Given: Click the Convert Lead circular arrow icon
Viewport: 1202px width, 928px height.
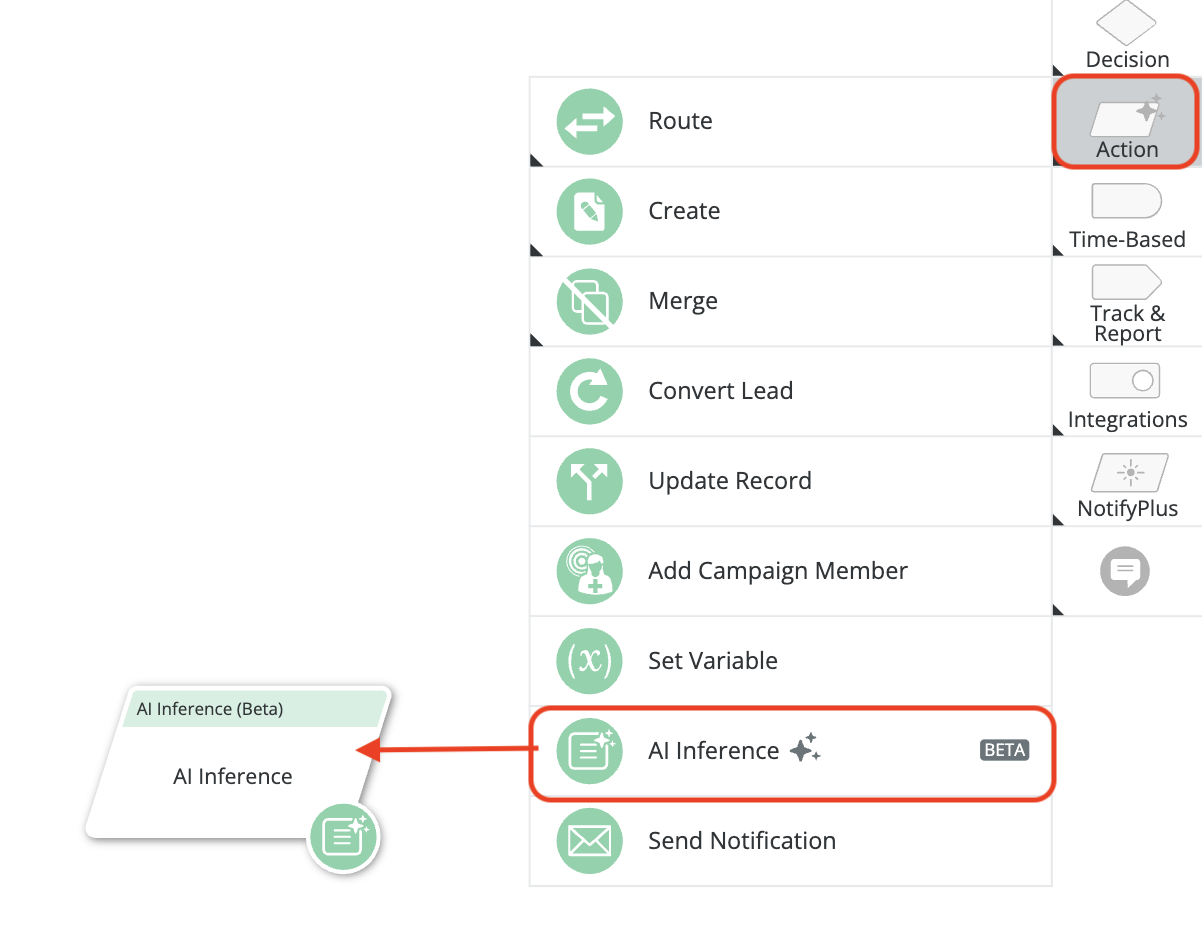Looking at the screenshot, I should tap(589, 392).
